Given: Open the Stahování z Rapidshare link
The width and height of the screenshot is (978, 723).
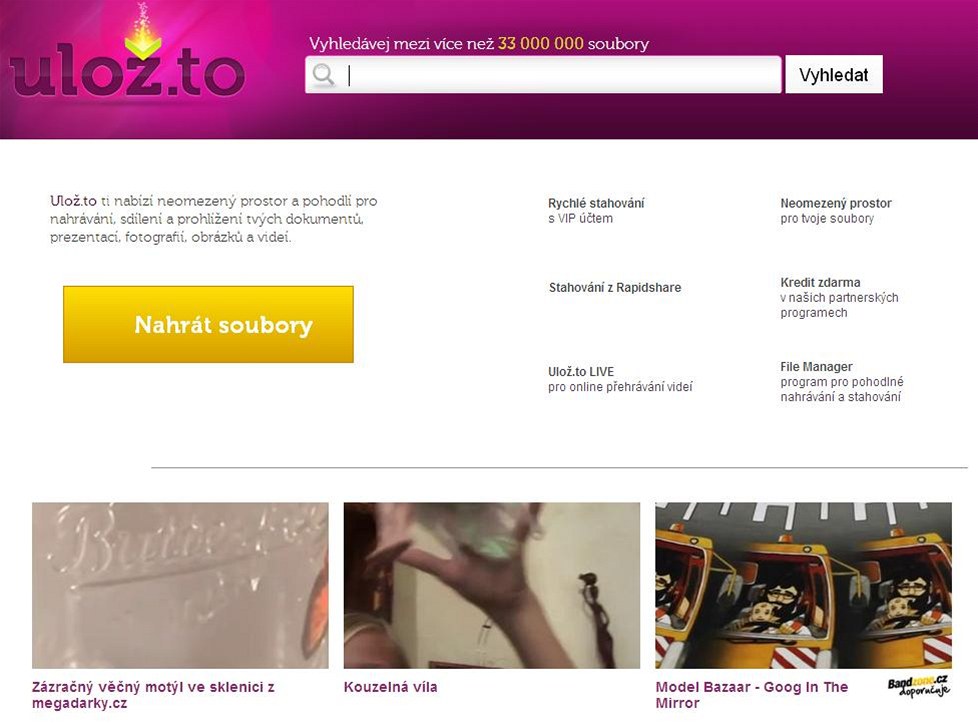Looking at the screenshot, I should tap(614, 288).
